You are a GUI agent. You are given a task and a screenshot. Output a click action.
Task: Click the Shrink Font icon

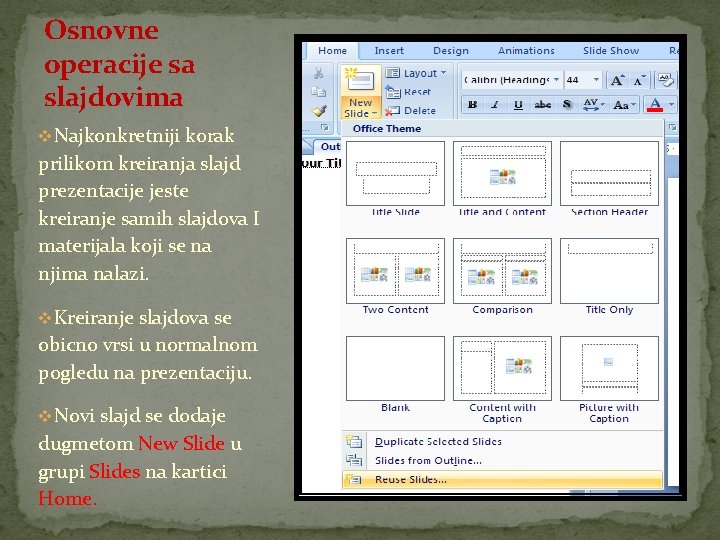(639, 80)
